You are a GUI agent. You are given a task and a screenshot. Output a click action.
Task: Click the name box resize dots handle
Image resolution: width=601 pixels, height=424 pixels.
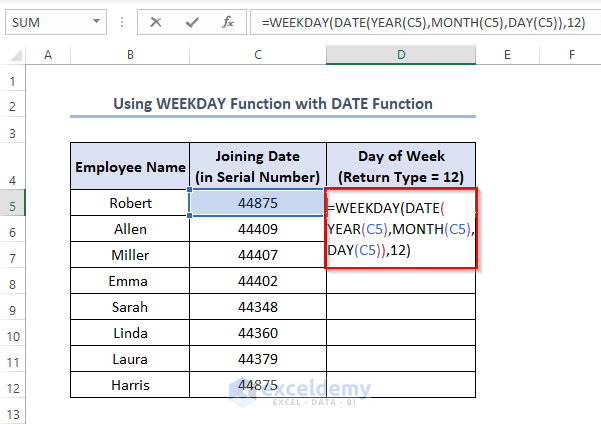pyautogui.click(x=123, y=21)
